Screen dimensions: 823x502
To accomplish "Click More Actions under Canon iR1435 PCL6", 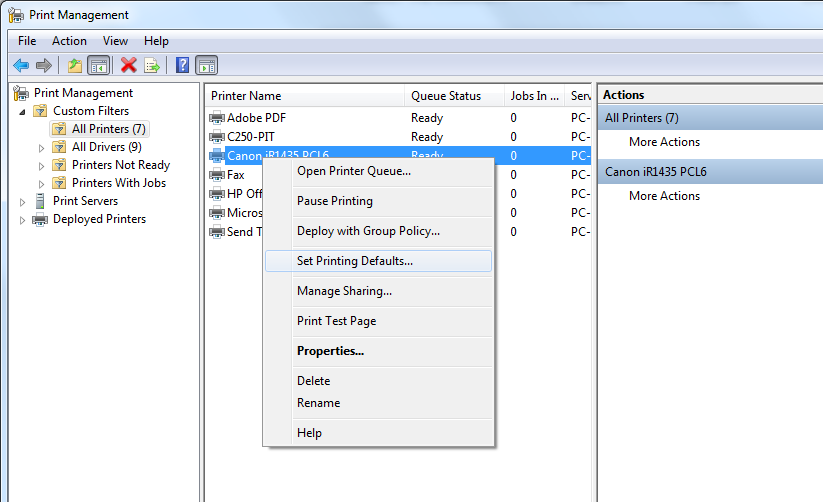I will pos(664,196).
